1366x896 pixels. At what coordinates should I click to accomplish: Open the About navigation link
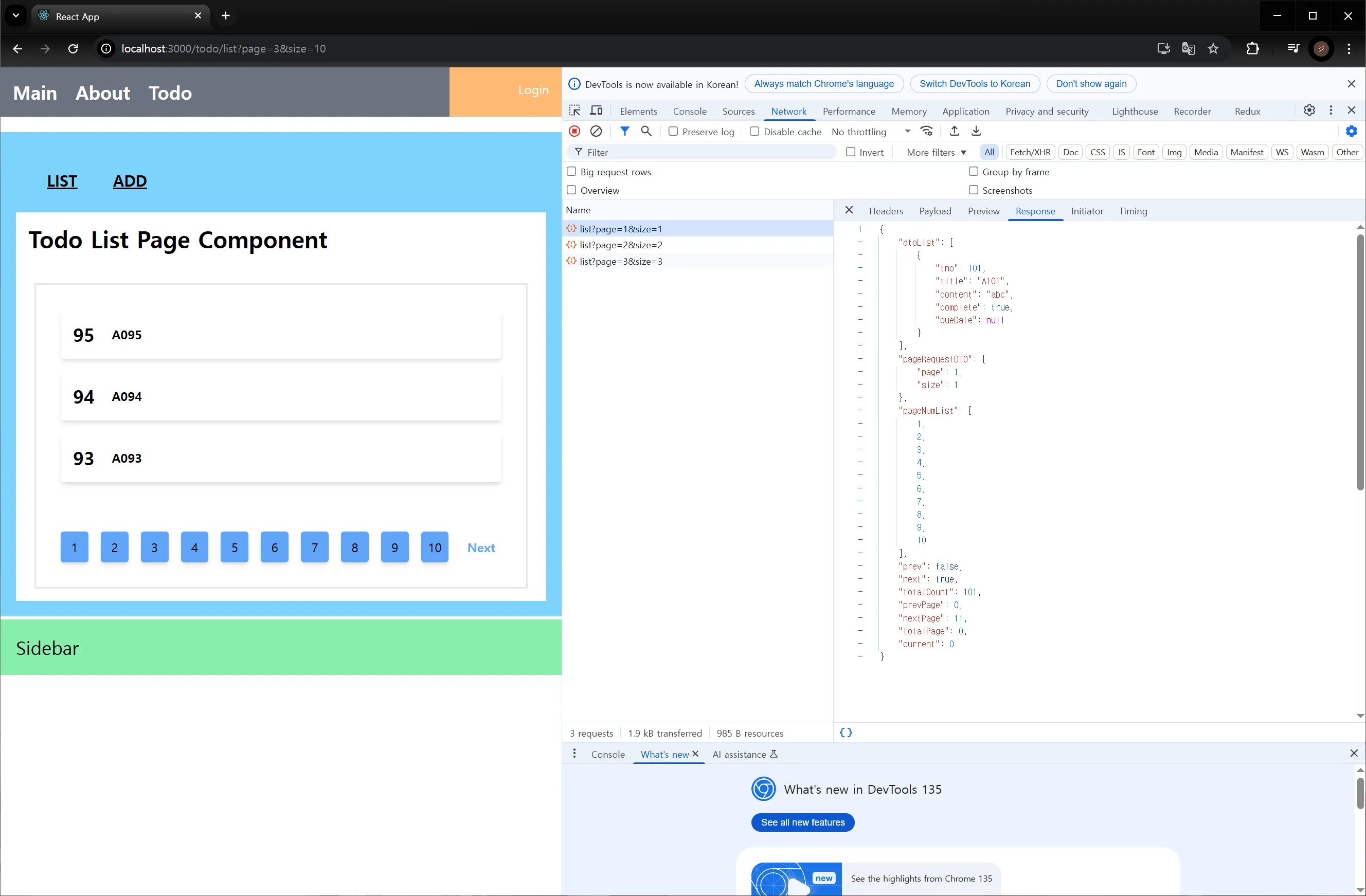tap(103, 93)
